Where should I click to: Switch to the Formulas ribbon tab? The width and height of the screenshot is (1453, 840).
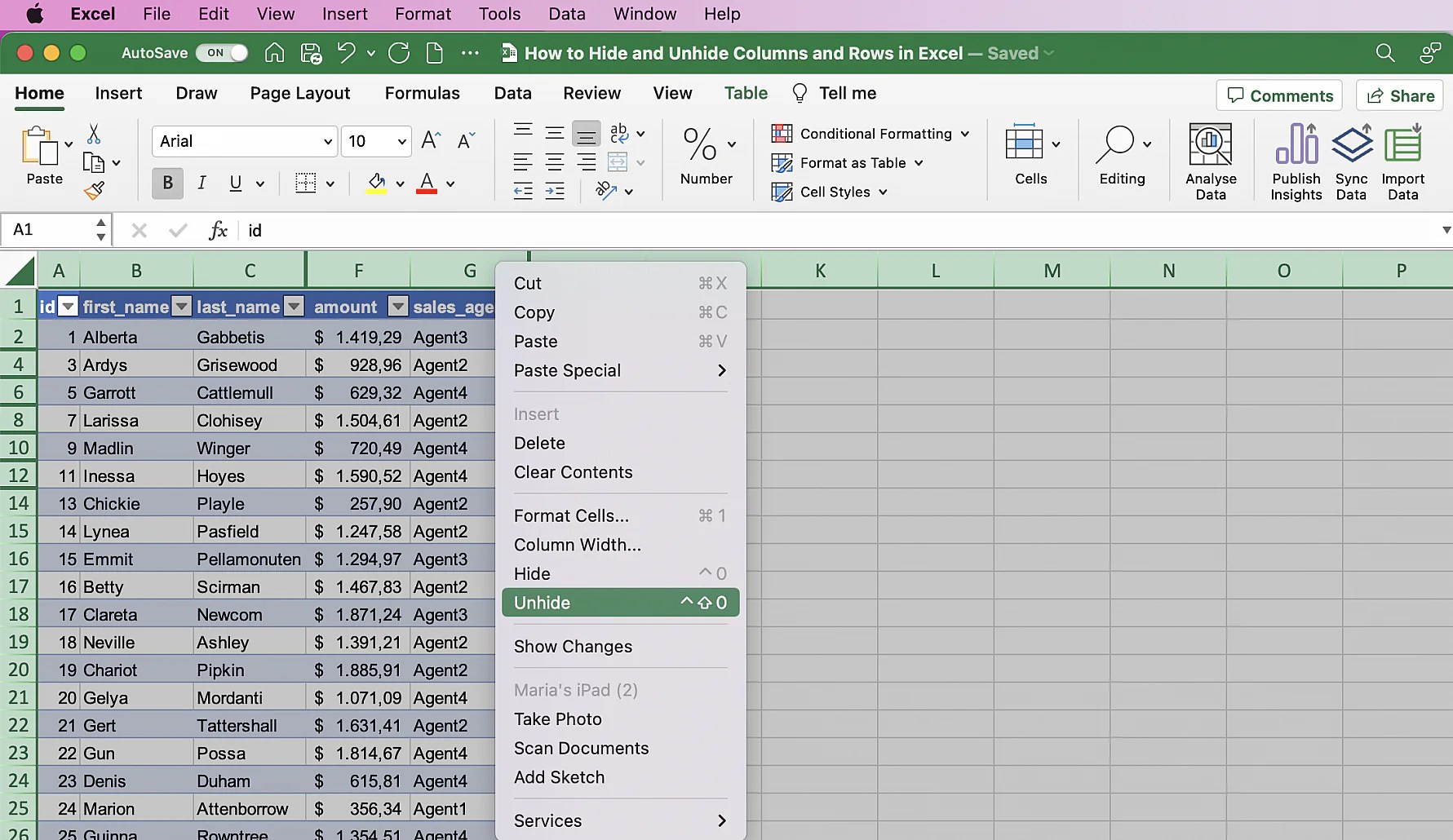(x=423, y=93)
